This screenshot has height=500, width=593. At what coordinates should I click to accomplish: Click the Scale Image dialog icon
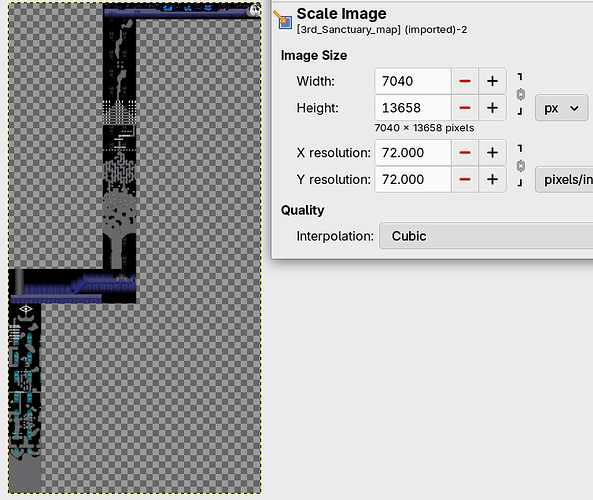pos(283,20)
